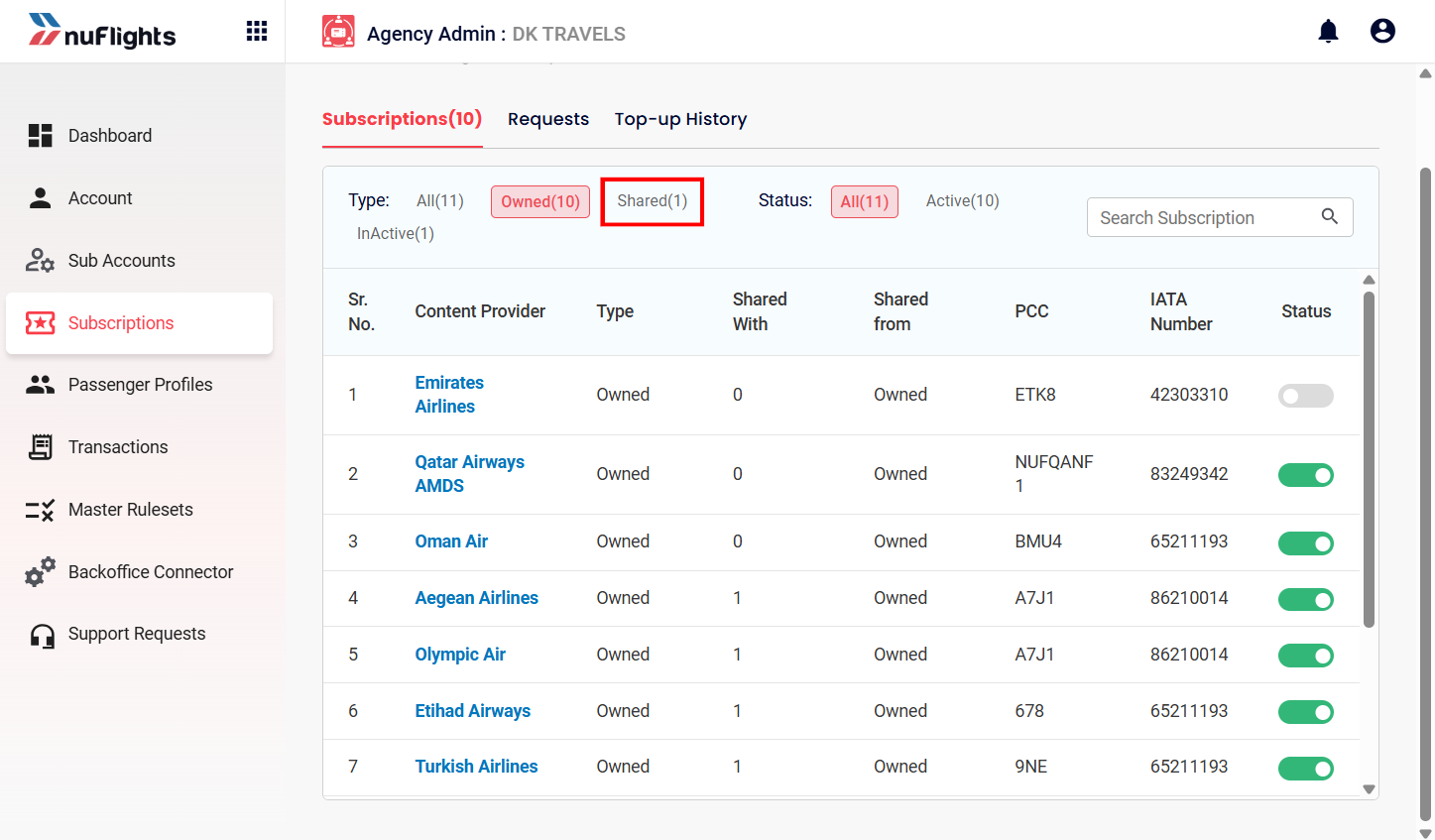1435x840 pixels.
Task: Click the search magnifier icon
Action: (x=1330, y=216)
